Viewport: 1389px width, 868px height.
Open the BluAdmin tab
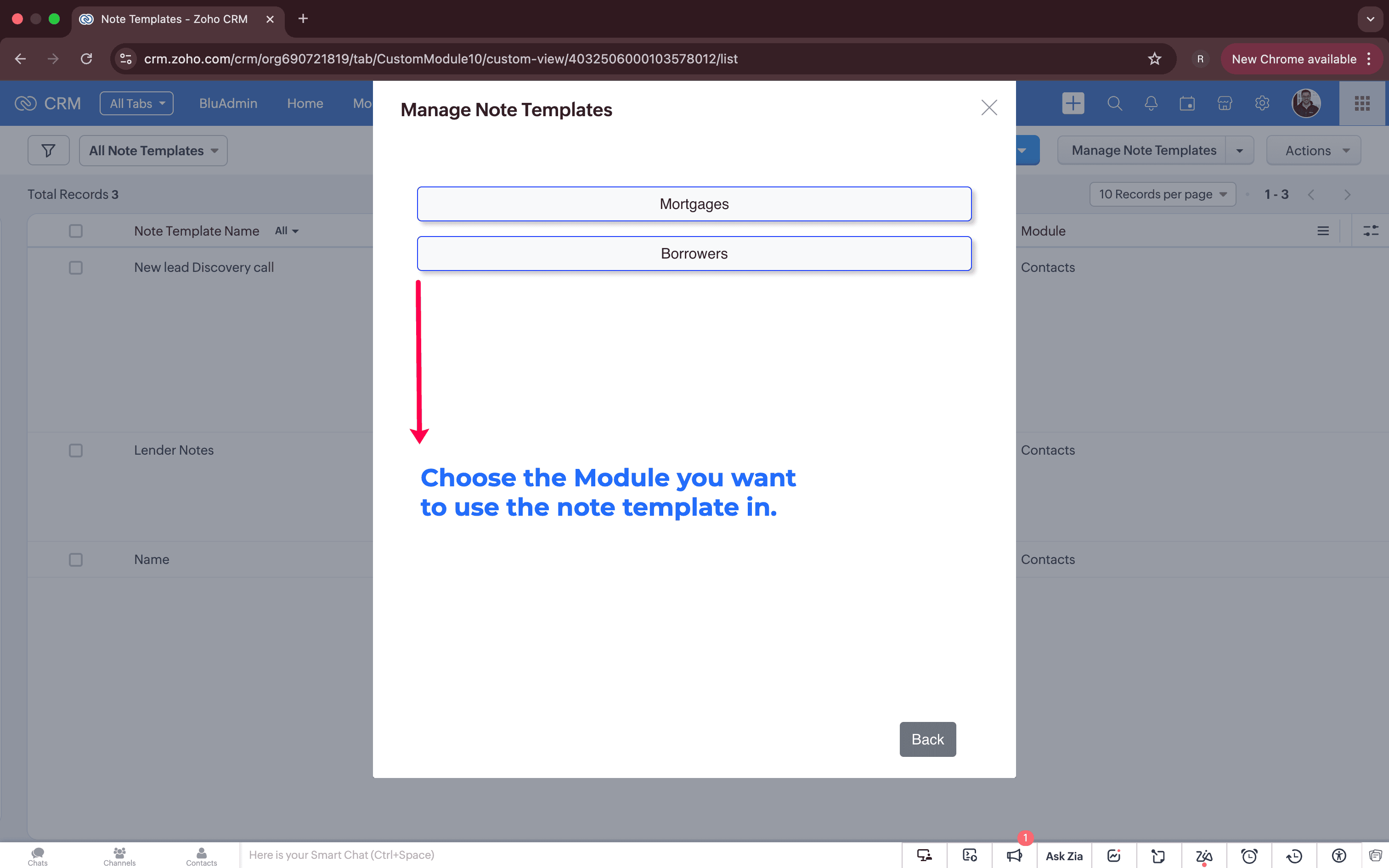(228, 103)
